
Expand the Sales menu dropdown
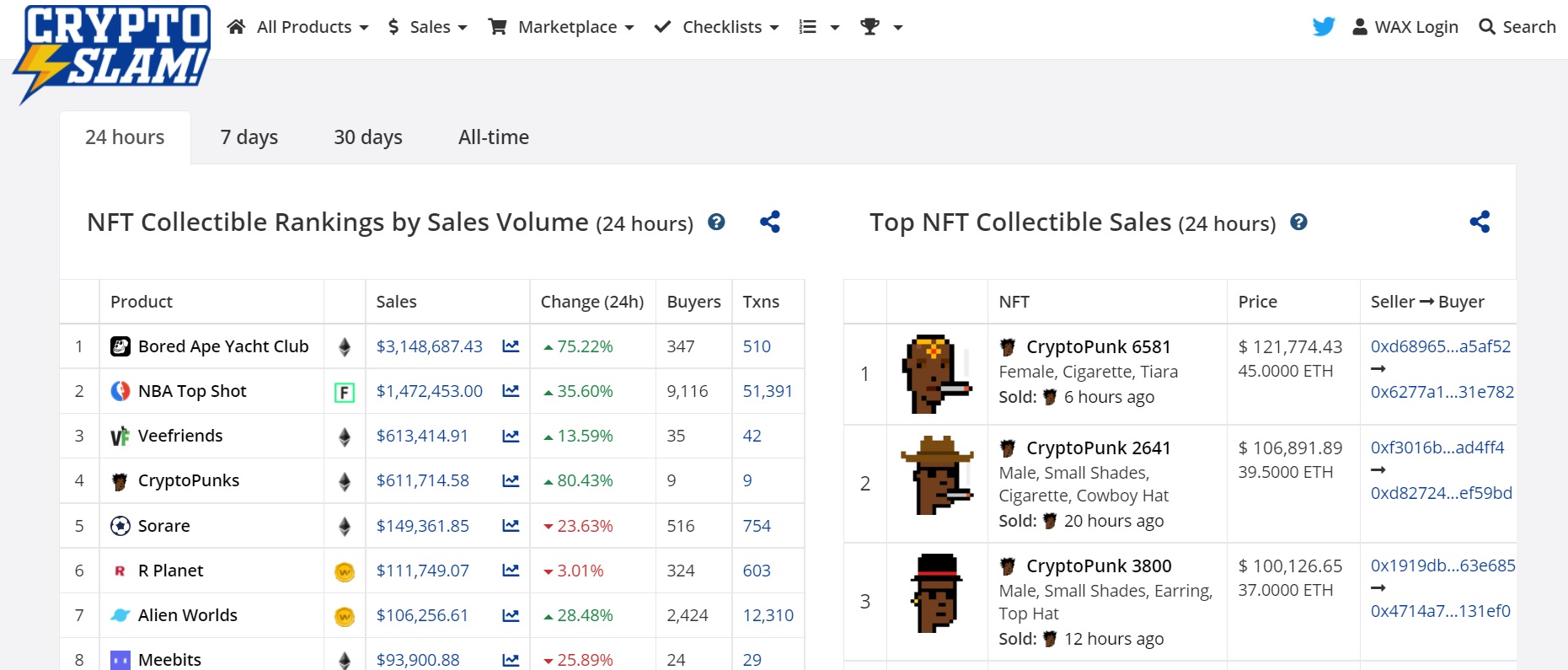coord(427,27)
